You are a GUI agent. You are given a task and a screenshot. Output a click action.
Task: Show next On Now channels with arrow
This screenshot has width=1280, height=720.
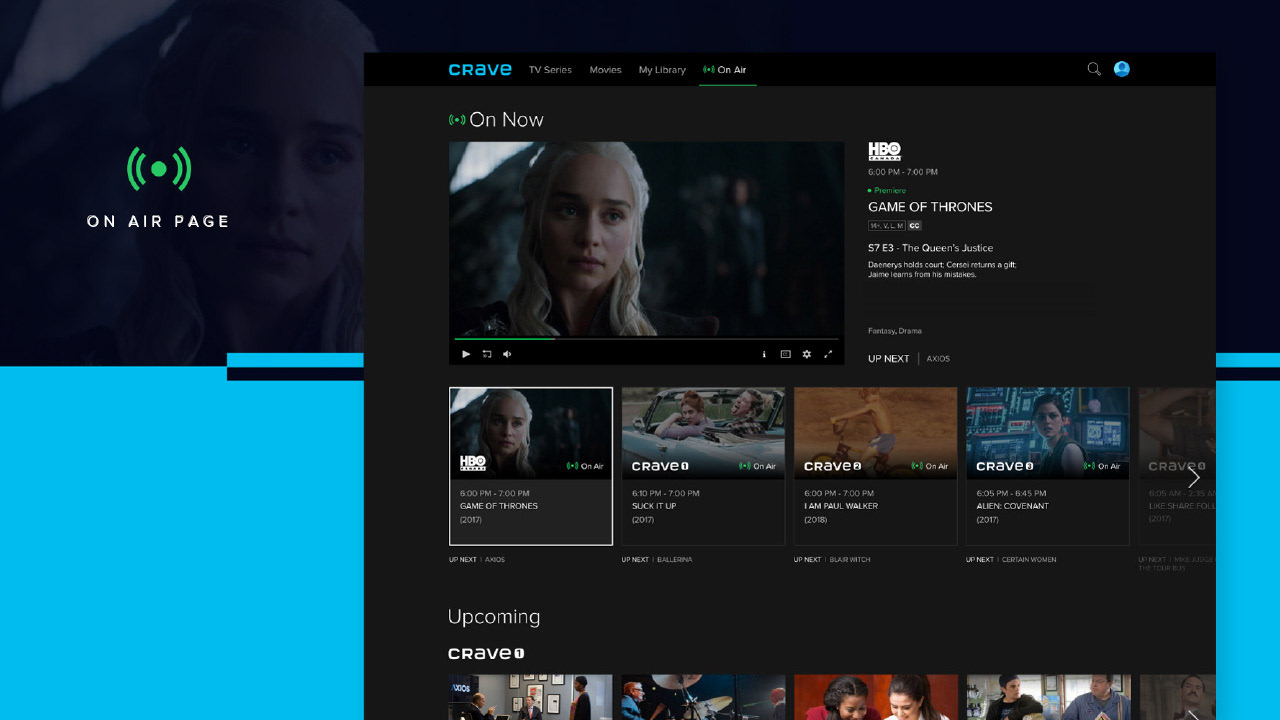1193,478
